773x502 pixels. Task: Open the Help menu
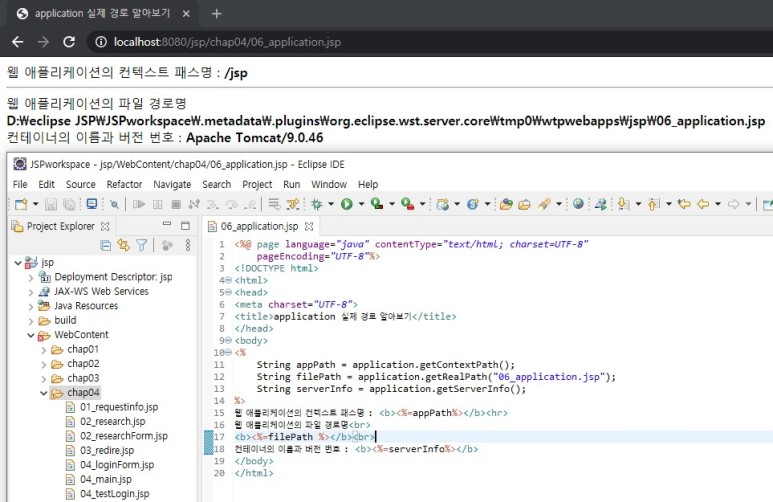click(x=368, y=184)
